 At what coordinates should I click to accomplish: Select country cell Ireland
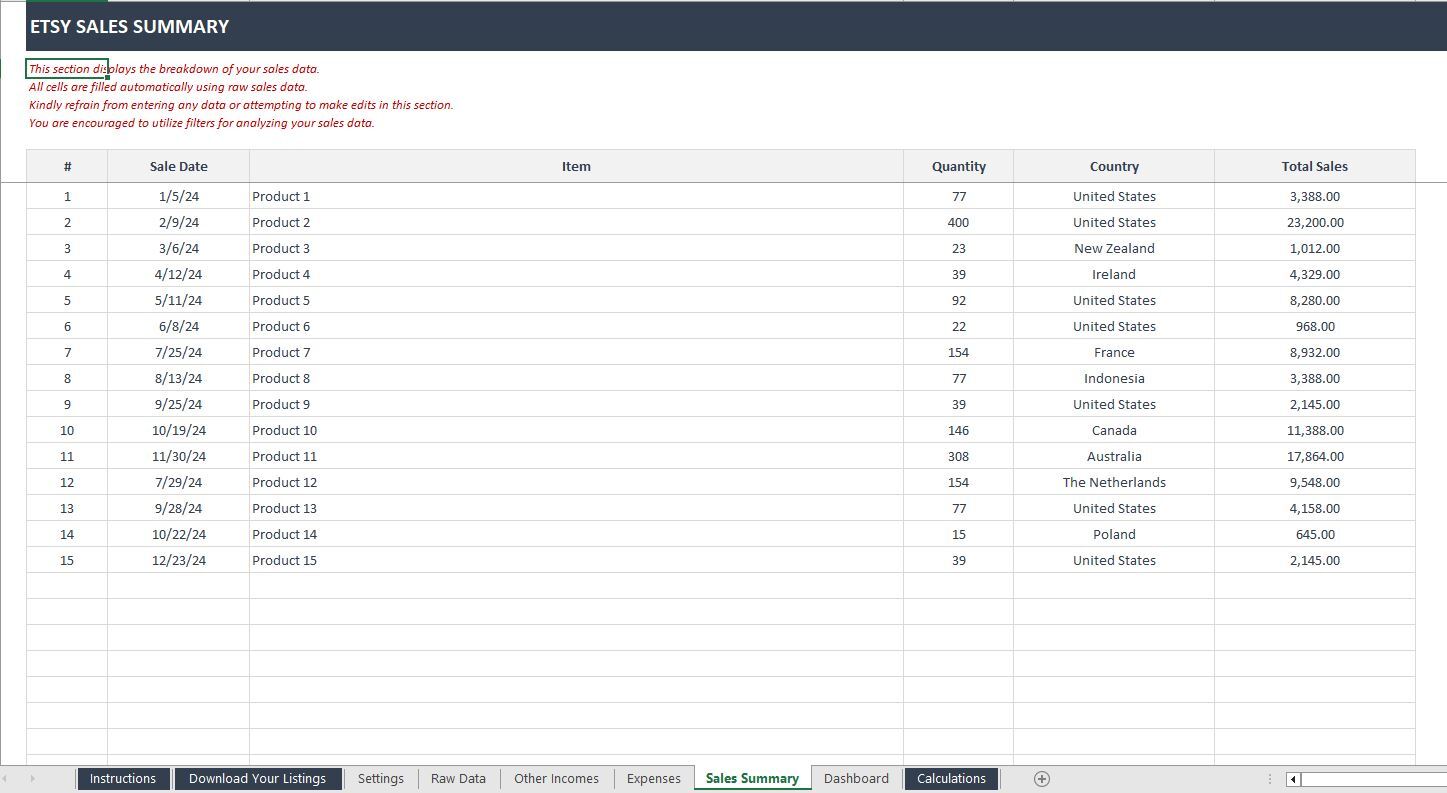[1114, 275]
